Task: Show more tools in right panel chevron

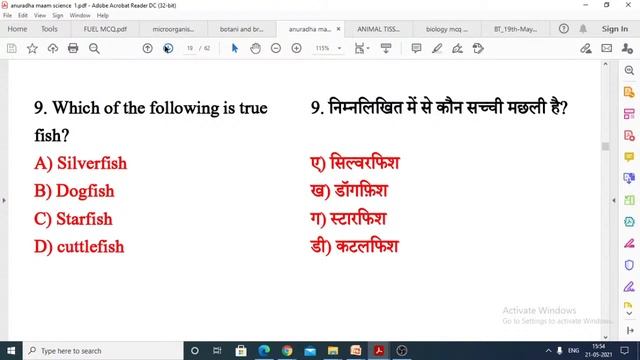Action: coord(629,313)
